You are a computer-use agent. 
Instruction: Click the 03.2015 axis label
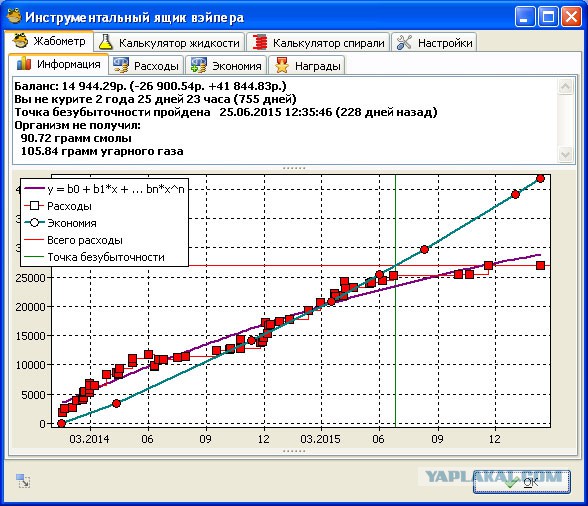coord(321,439)
